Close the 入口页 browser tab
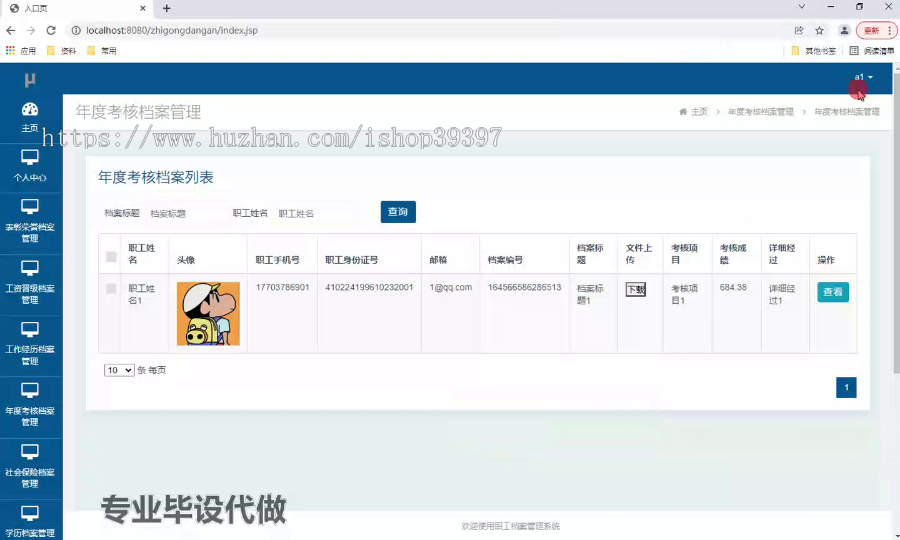This screenshot has width=900, height=540. point(142,8)
